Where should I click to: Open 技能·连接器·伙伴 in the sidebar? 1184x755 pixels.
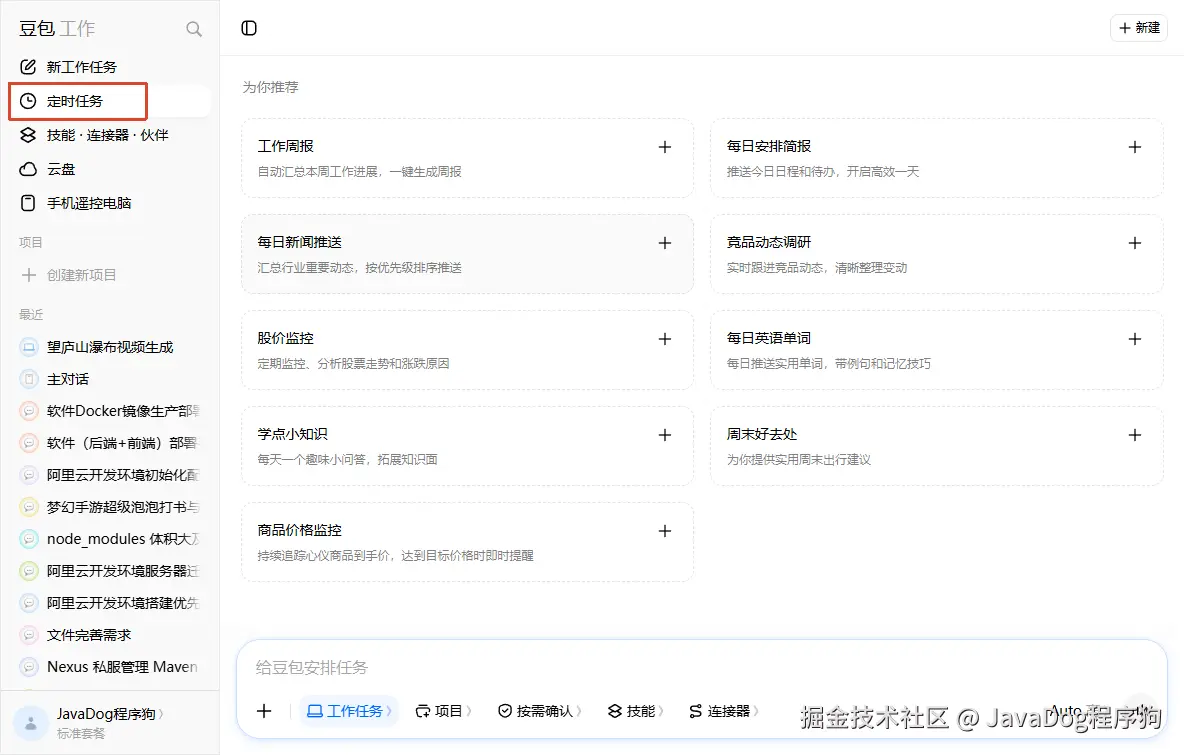tap(109, 135)
